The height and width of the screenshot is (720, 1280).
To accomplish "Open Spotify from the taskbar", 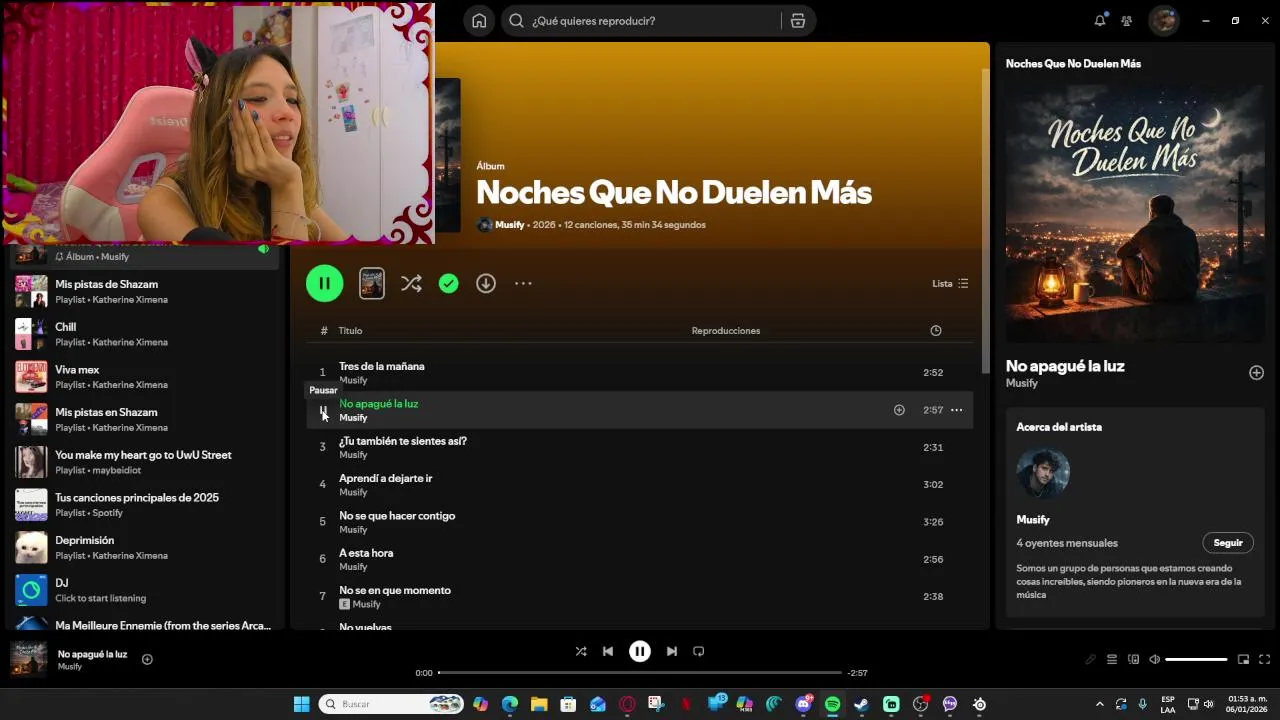I will coord(832,704).
